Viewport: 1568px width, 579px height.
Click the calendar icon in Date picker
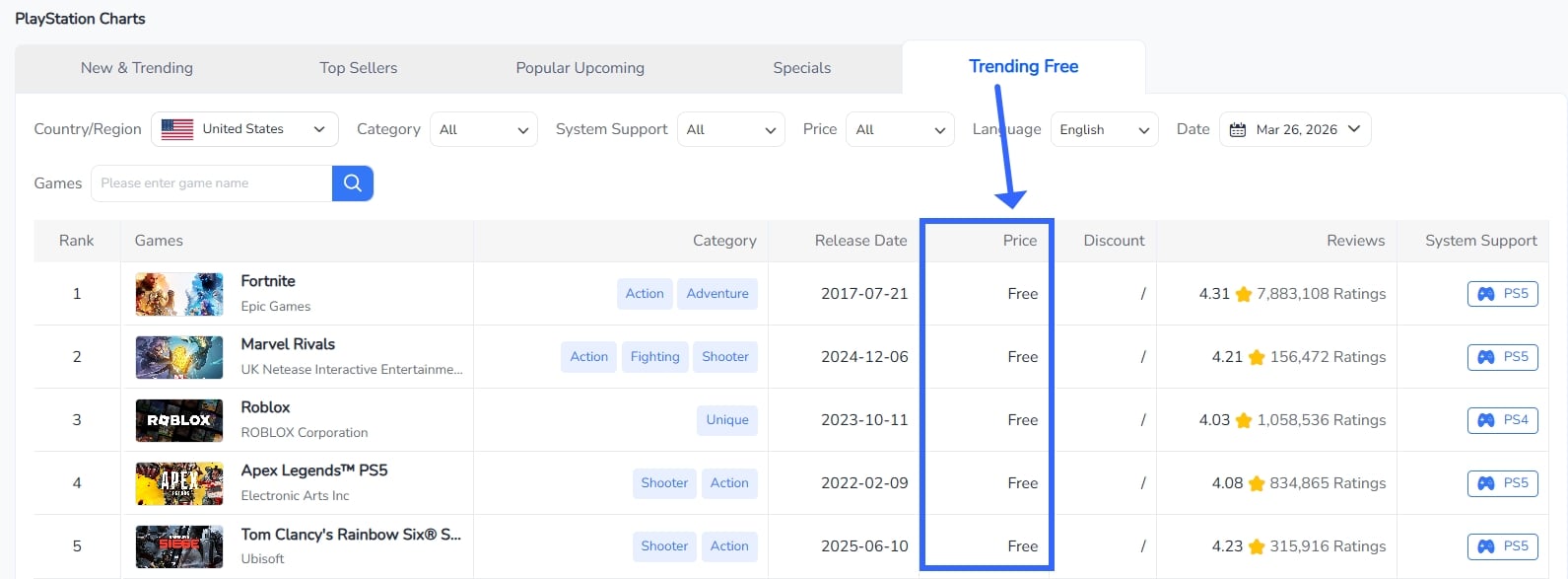point(1238,129)
